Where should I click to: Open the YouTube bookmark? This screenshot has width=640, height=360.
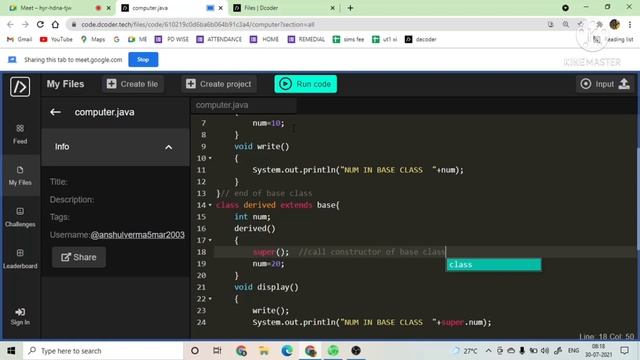(x=56, y=39)
